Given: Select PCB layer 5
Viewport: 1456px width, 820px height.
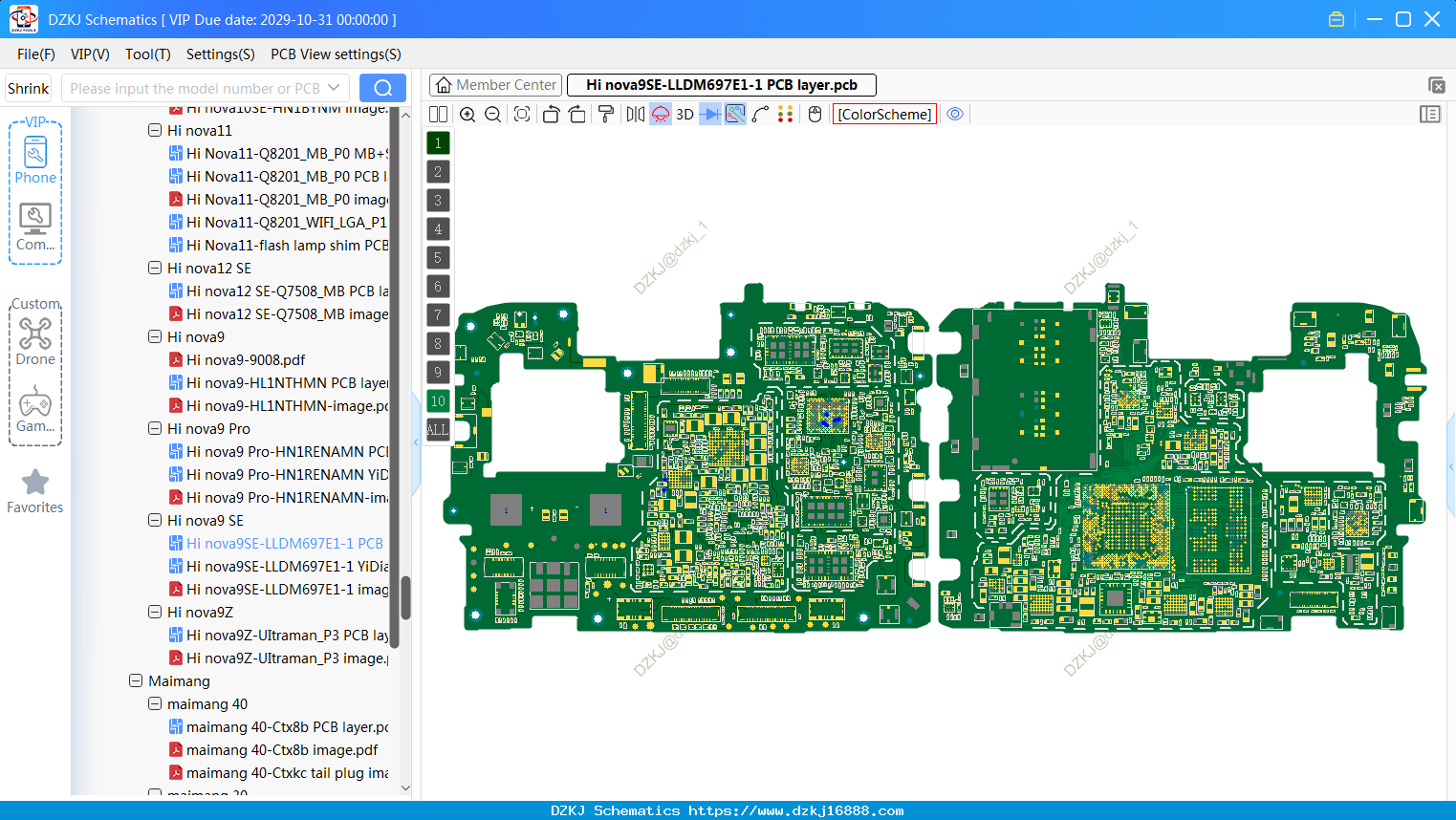Looking at the screenshot, I should [x=438, y=258].
